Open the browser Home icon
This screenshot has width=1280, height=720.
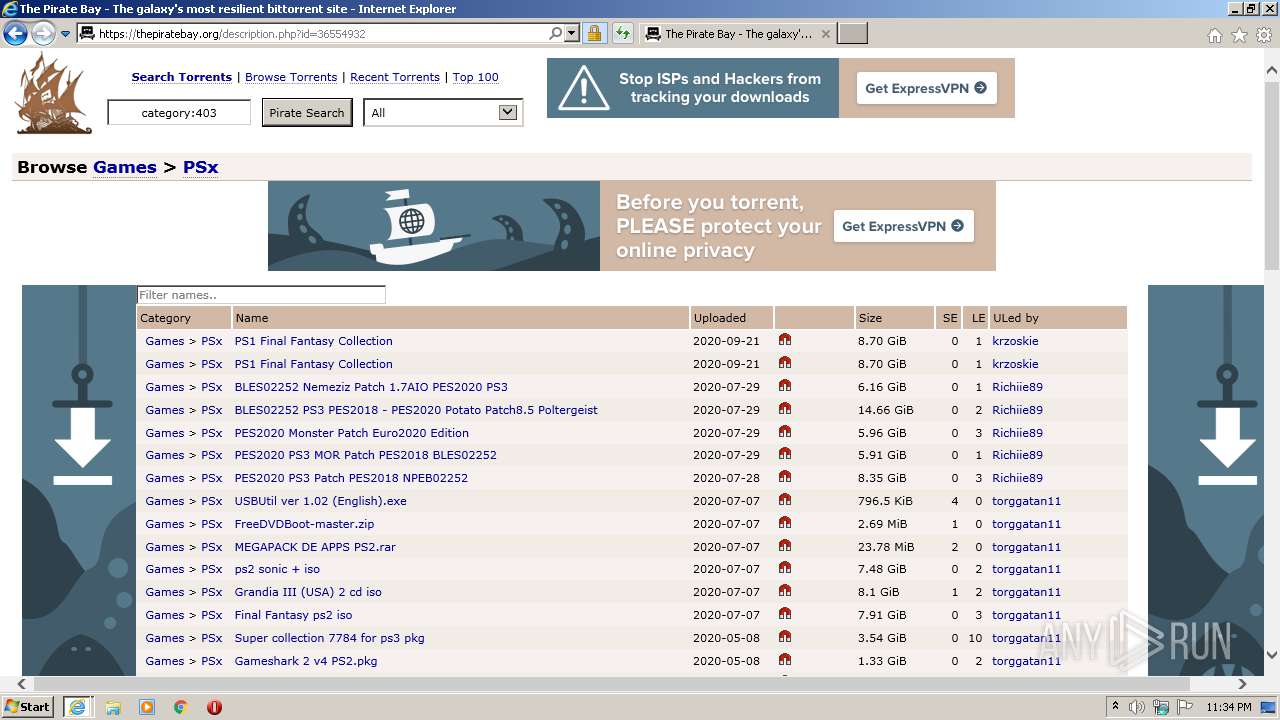[1214, 35]
